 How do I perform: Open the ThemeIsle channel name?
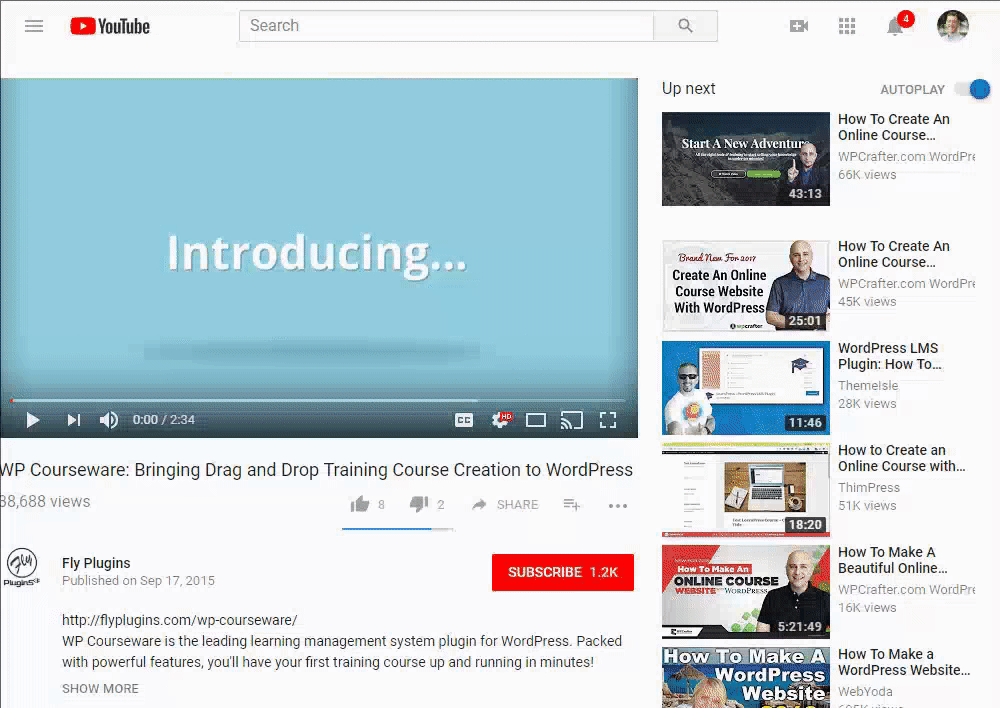[867, 385]
